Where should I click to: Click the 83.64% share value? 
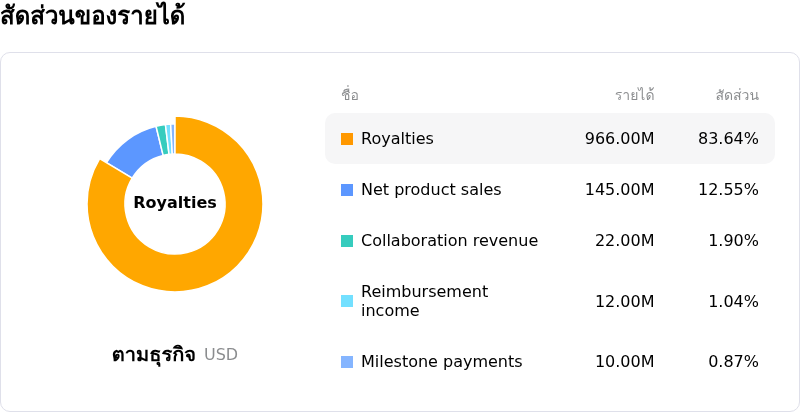(728, 139)
